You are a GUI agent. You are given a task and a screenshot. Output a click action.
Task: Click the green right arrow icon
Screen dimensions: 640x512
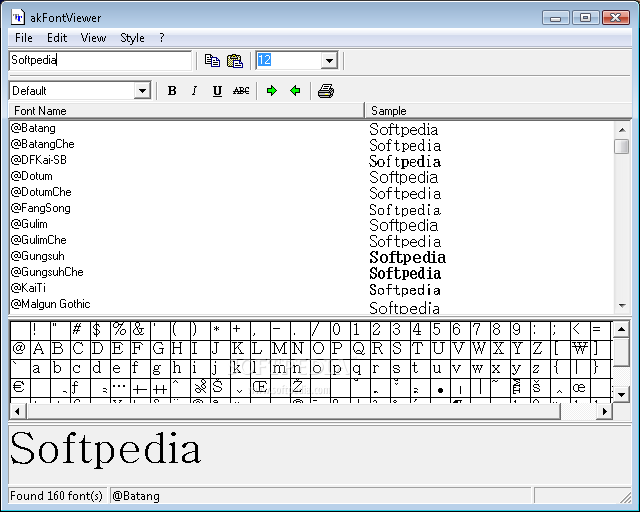[x=271, y=91]
